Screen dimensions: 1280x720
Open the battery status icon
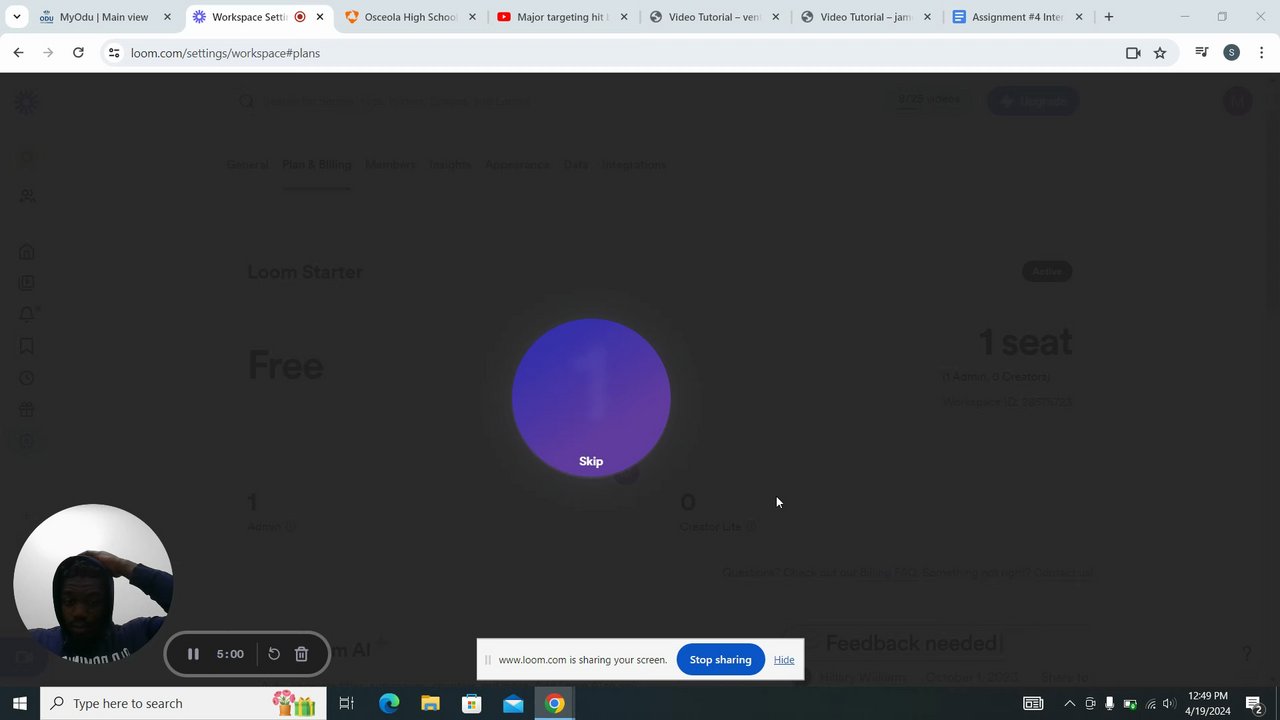(1130, 704)
